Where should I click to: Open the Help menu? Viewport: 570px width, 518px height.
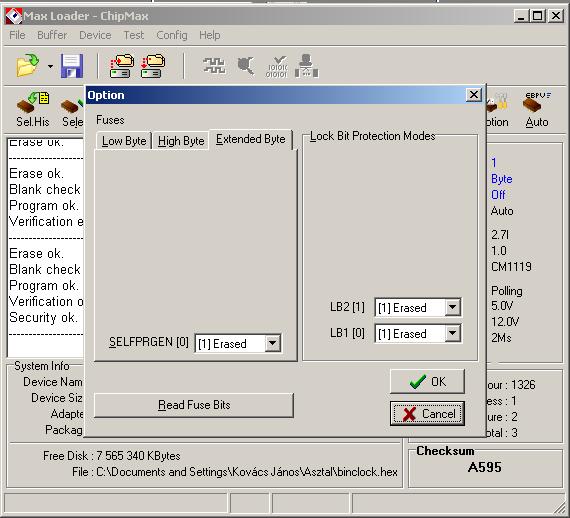point(209,35)
